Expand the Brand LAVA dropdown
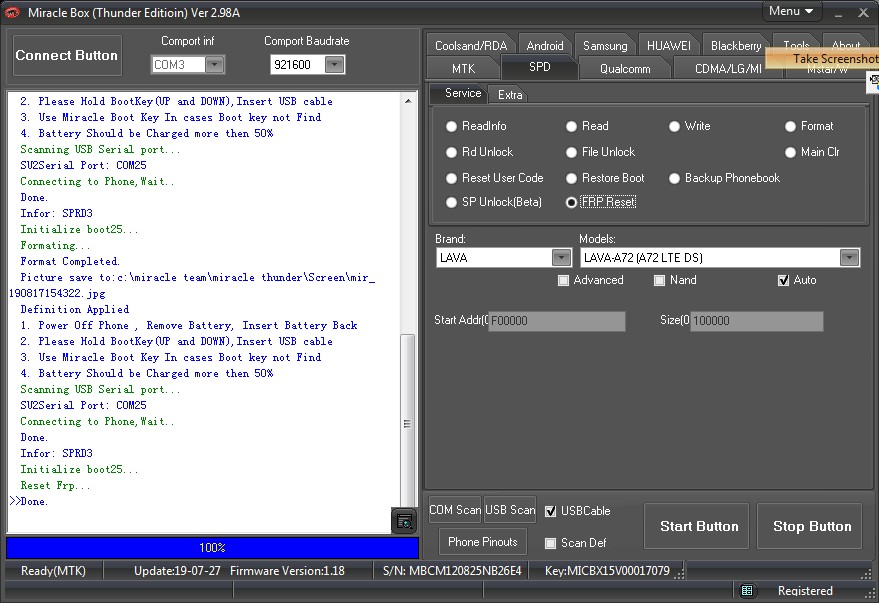Viewport: 879px width, 603px height. click(561, 258)
